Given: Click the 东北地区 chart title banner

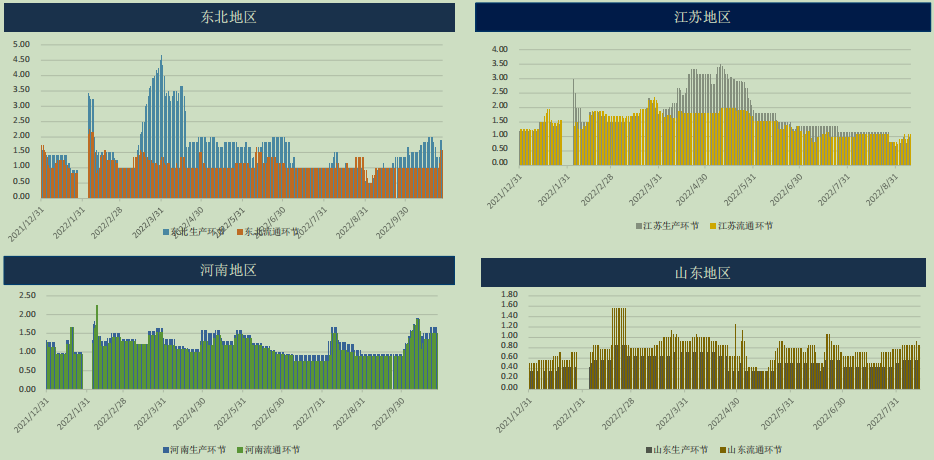Looking at the screenshot, I should point(229,17).
